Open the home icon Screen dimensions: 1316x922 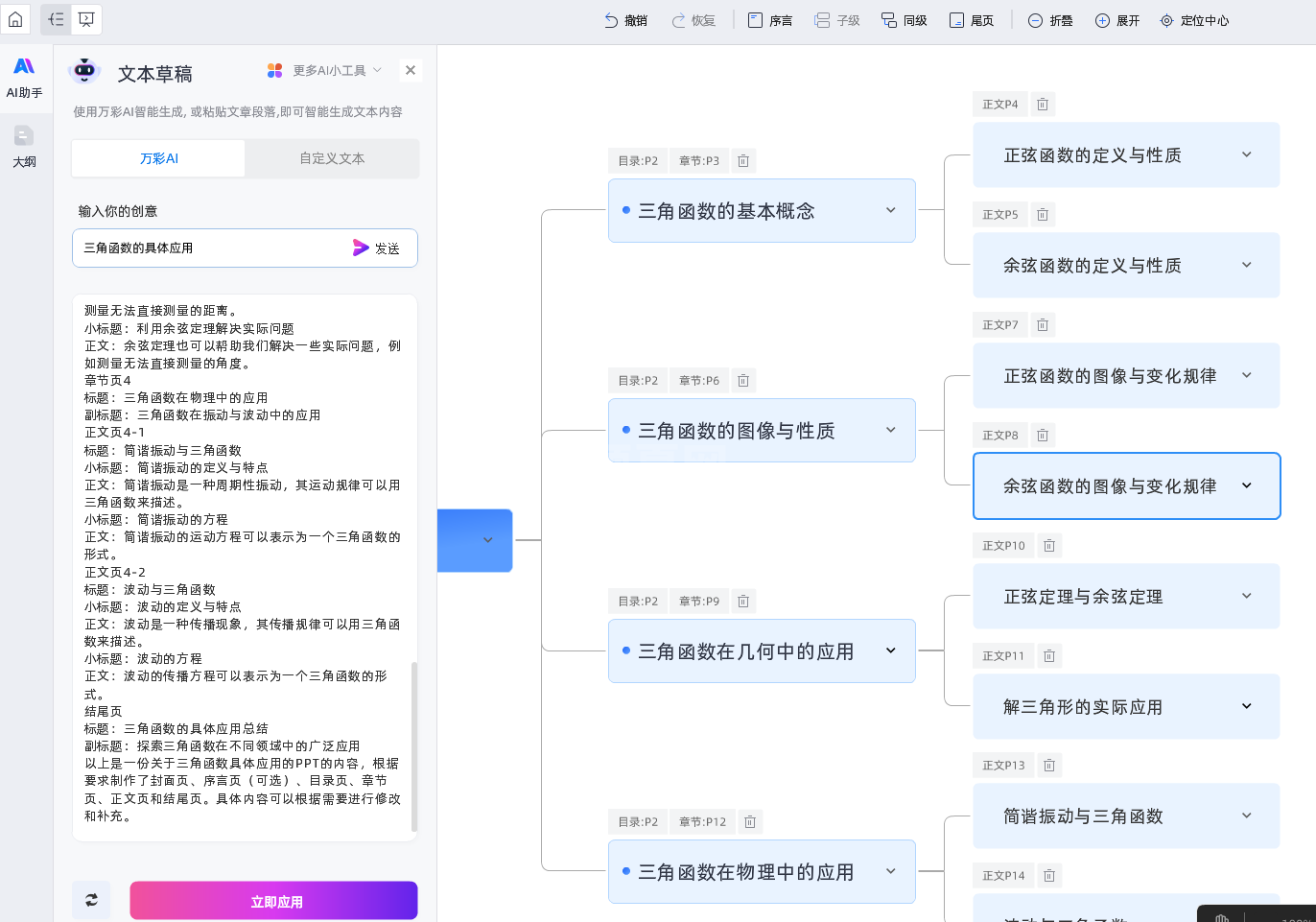15,19
